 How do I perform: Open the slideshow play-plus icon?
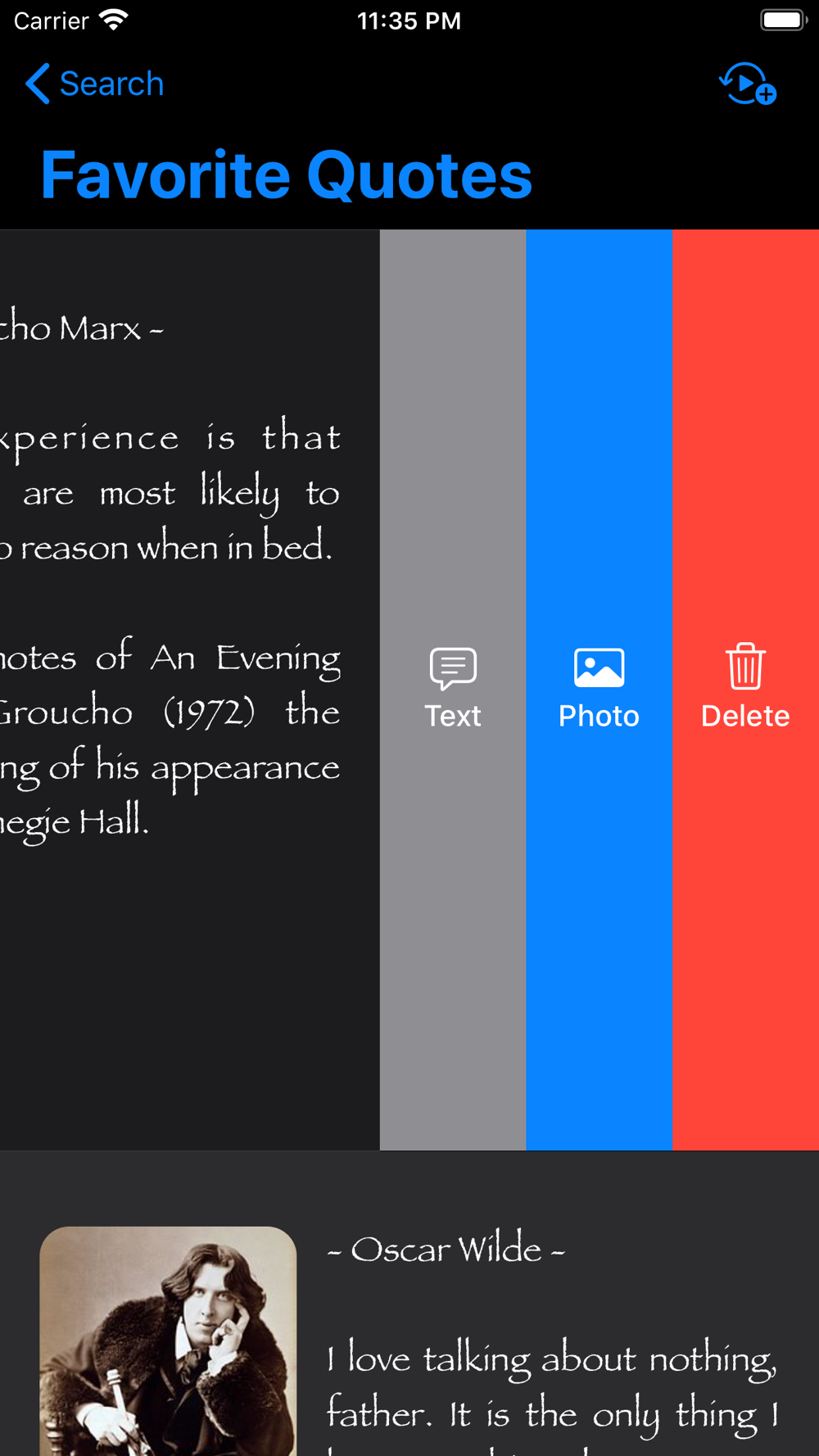(747, 84)
